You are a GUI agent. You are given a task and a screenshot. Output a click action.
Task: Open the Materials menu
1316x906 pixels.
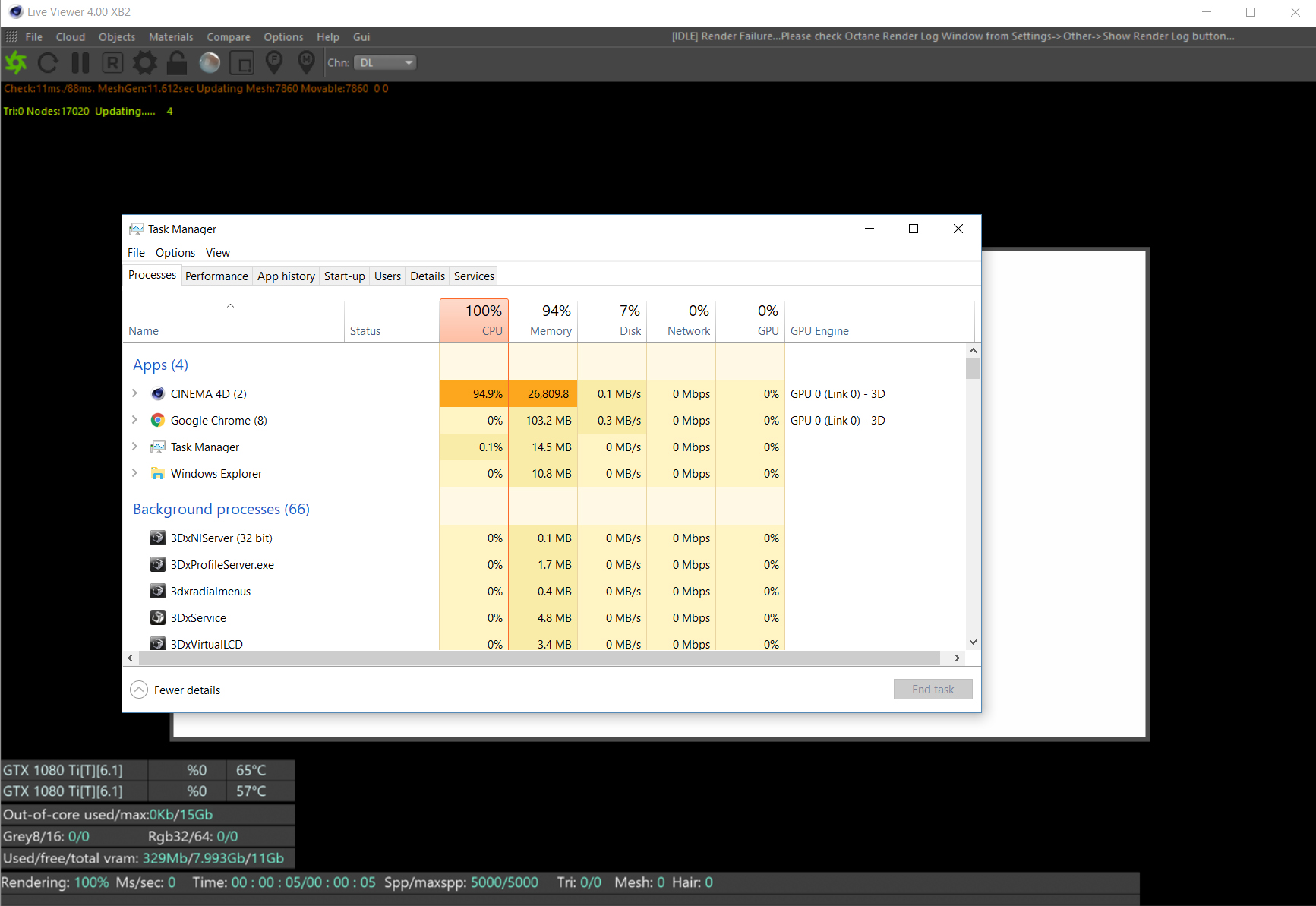point(171,36)
